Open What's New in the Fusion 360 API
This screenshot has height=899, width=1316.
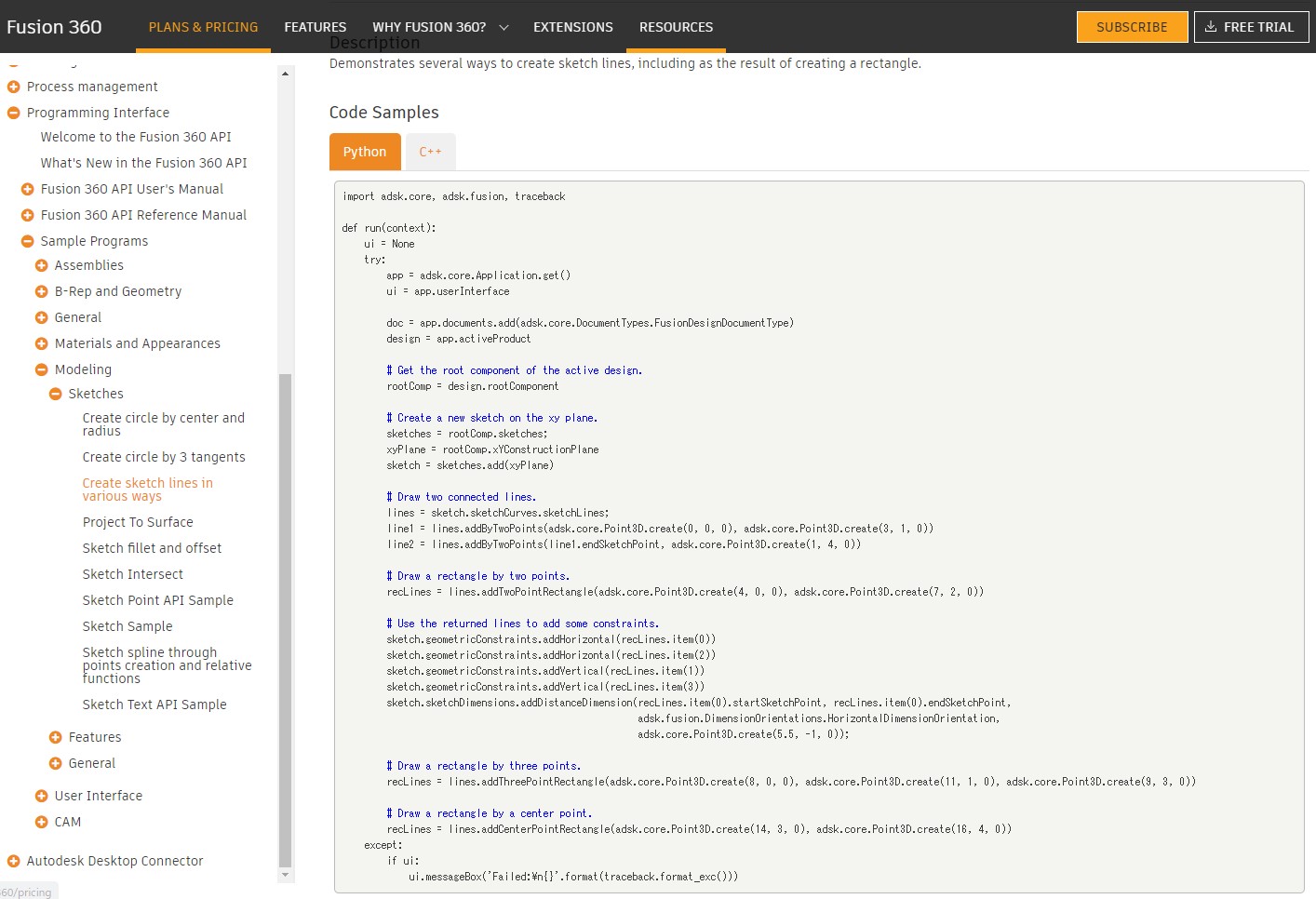click(144, 163)
